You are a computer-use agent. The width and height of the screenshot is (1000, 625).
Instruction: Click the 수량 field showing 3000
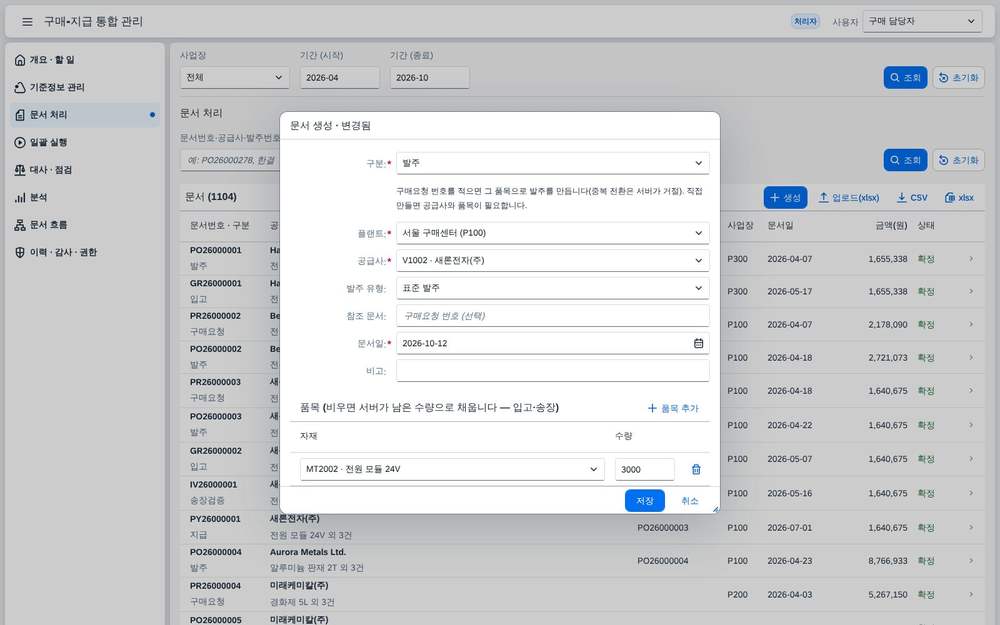[644, 469]
